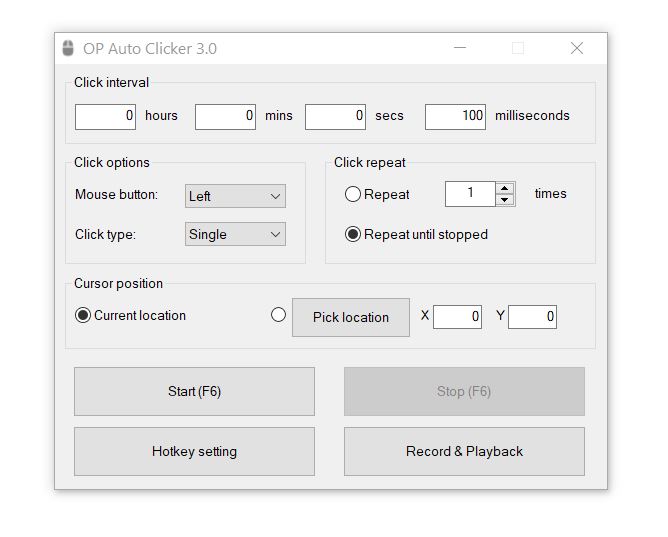Image resolution: width=668 pixels, height=537 pixels.
Task: Open the Mouse button dropdown
Action: 235,196
